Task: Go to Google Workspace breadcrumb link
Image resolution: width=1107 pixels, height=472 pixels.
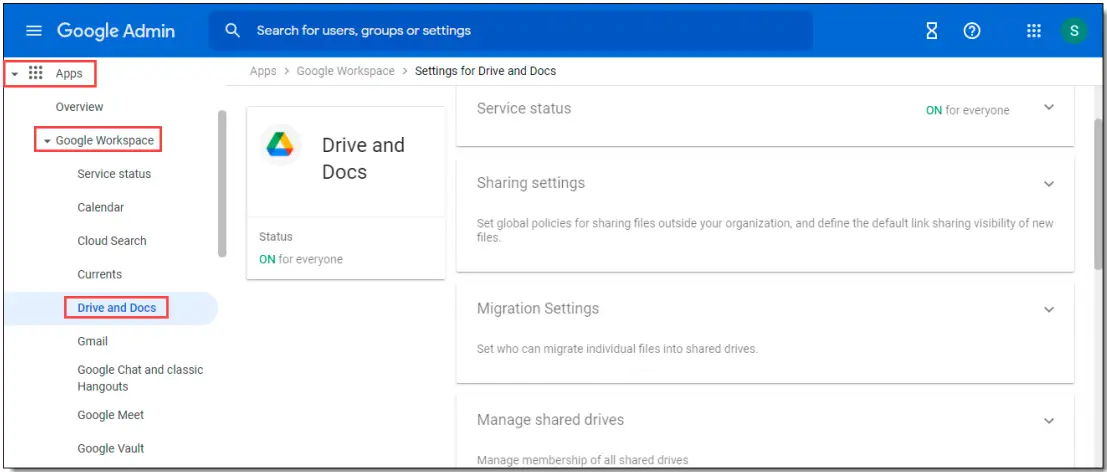Action: [x=345, y=71]
